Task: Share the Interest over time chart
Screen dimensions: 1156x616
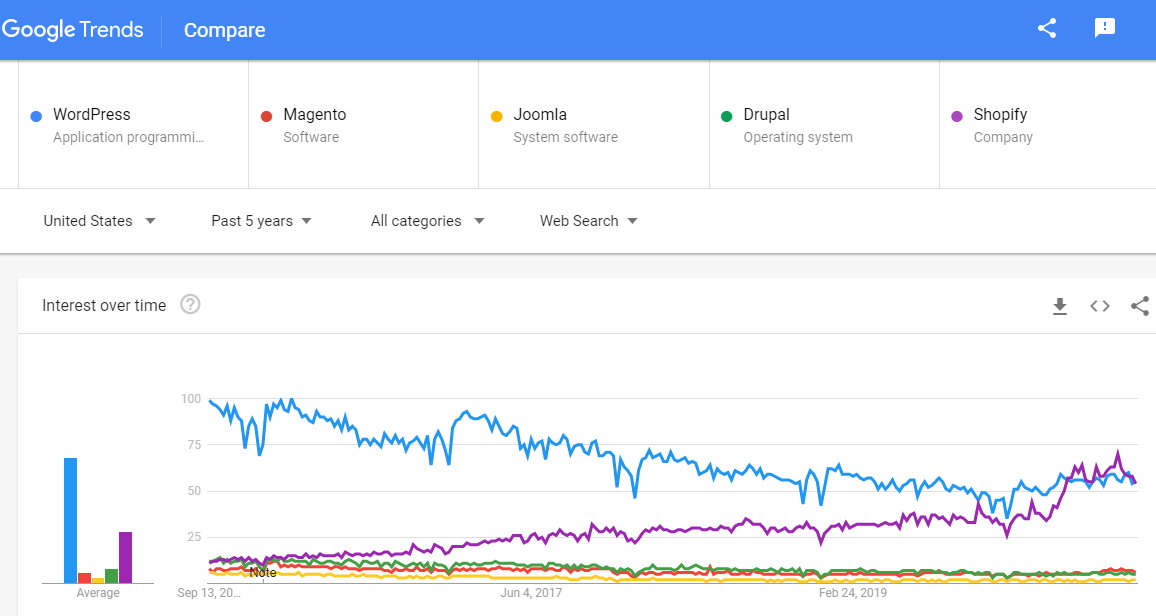Action: point(1139,306)
